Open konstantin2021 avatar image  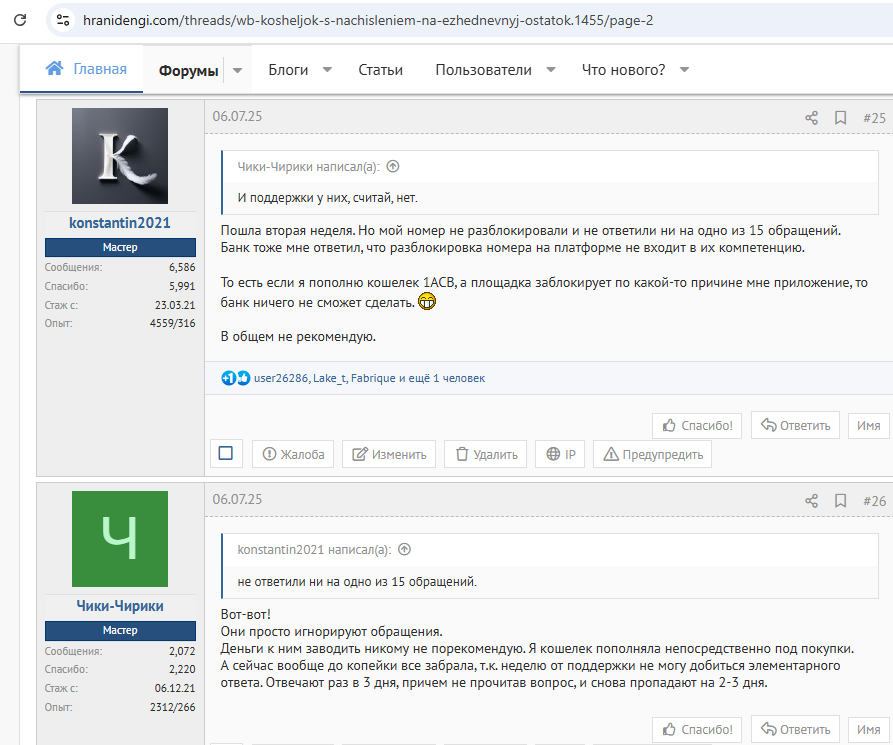[x=120, y=156]
